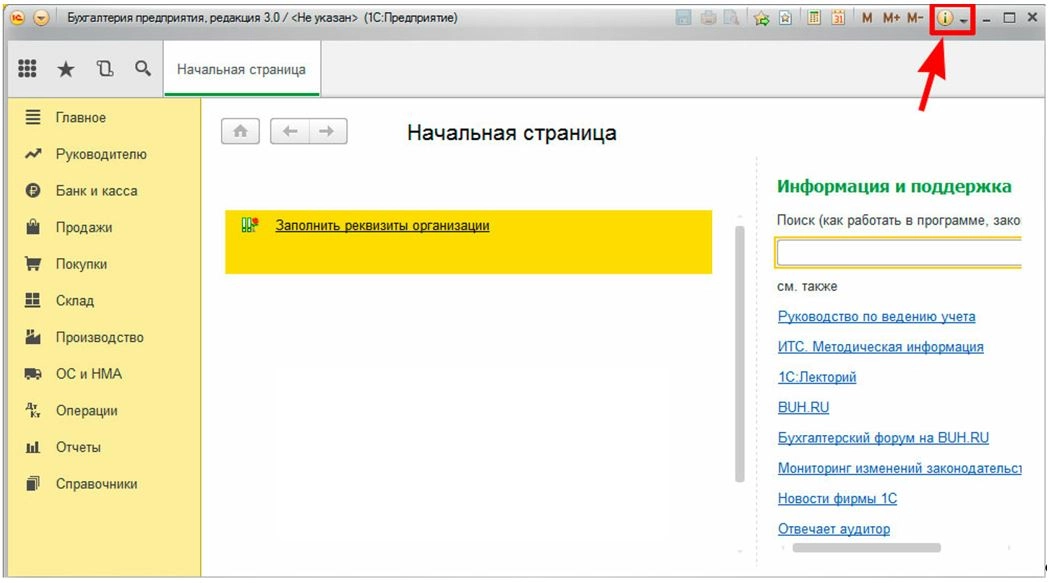
Task: Click the M memory button
Action: pos(867,19)
